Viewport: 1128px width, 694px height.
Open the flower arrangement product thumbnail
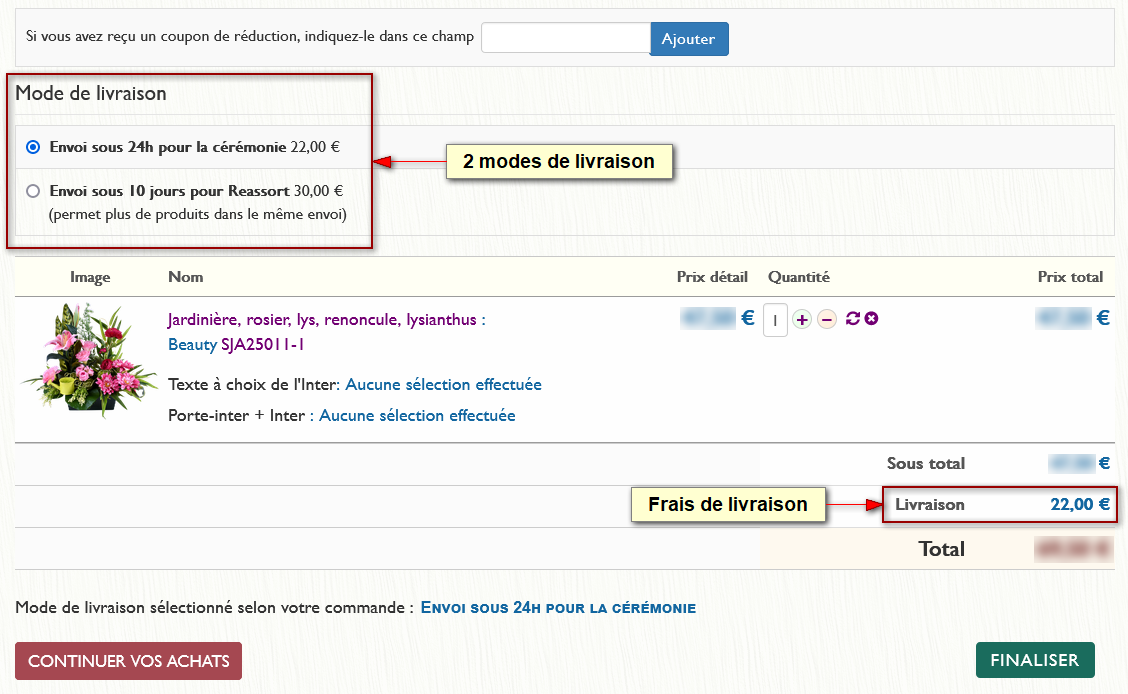pyautogui.click(x=90, y=357)
